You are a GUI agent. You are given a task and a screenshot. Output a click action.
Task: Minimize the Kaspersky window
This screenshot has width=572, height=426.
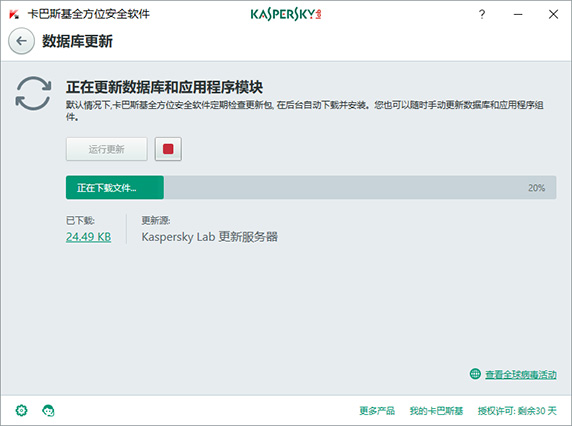[x=518, y=14]
